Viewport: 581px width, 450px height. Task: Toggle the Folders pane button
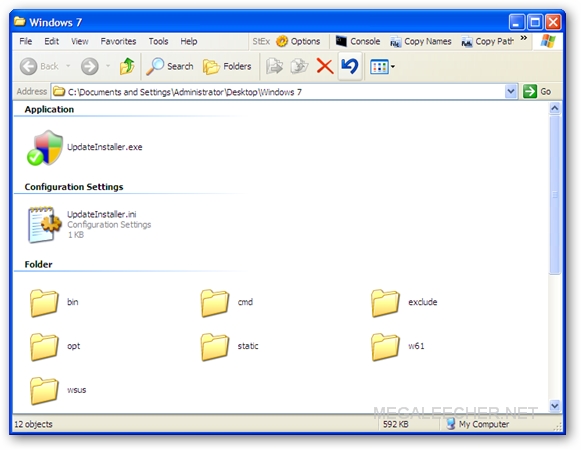[227, 66]
